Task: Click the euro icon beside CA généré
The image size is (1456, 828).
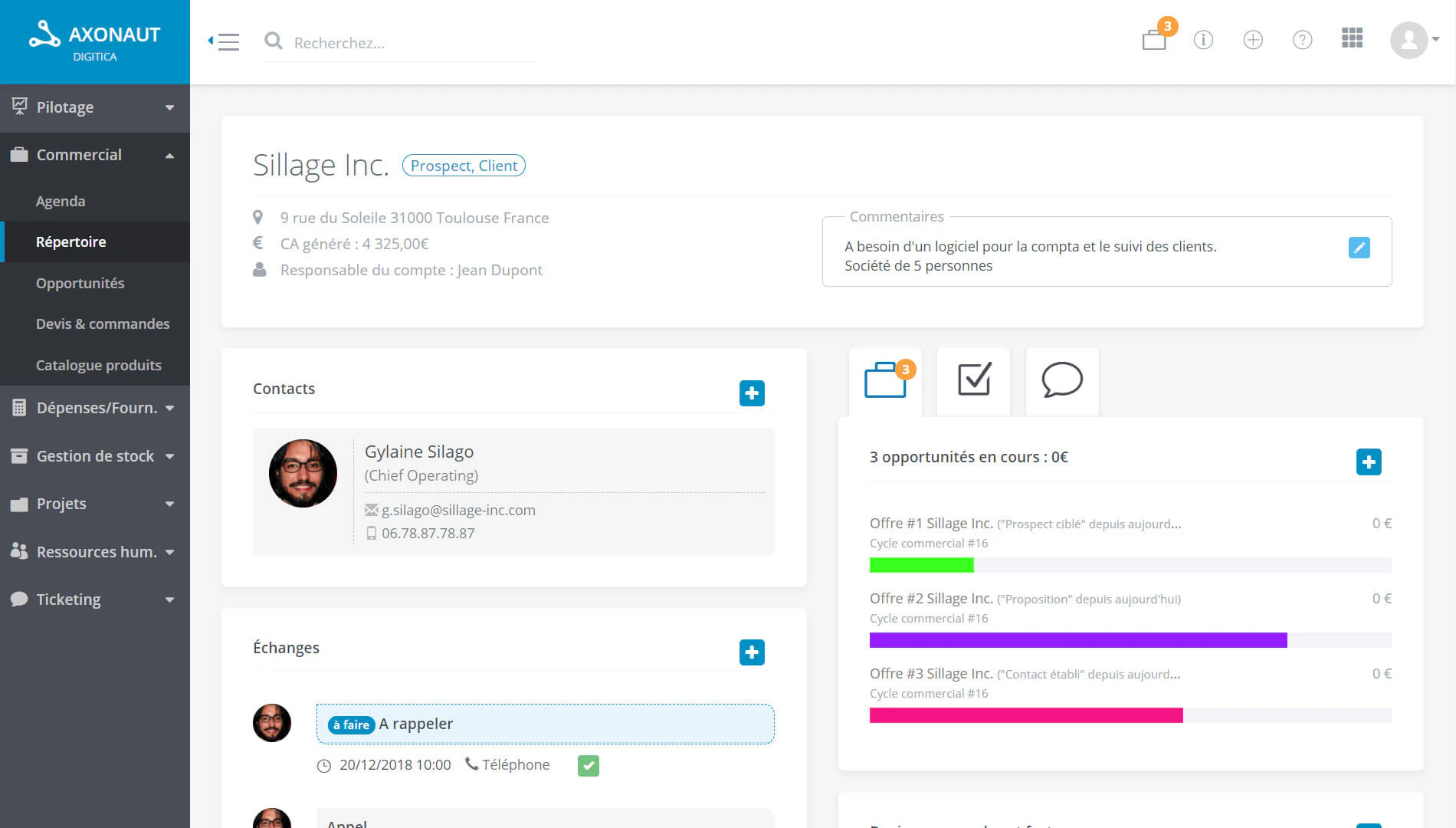Action: point(258,243)
